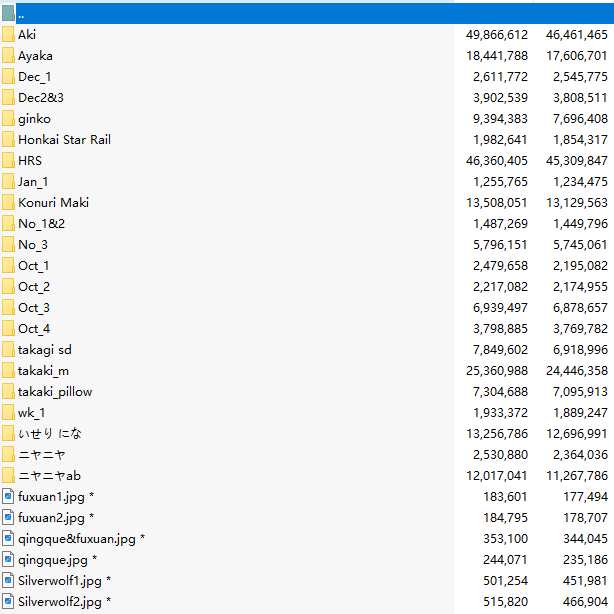Select the file name fuxuan1.jpg
The image size is (614, 614).
[51, 497]
